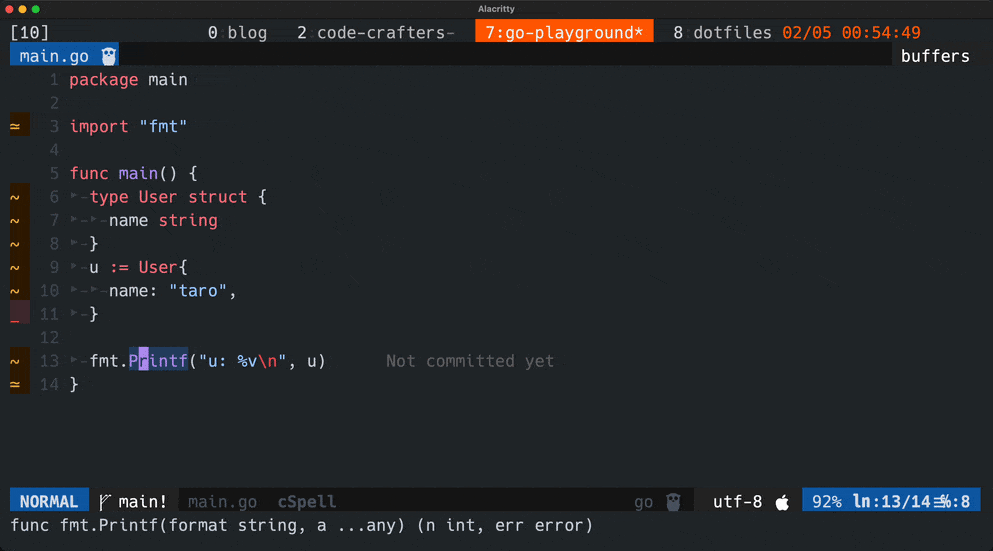Switch to tmux window 0 blog
Viewport: 993px width, 551px height.
pos(237,33)
